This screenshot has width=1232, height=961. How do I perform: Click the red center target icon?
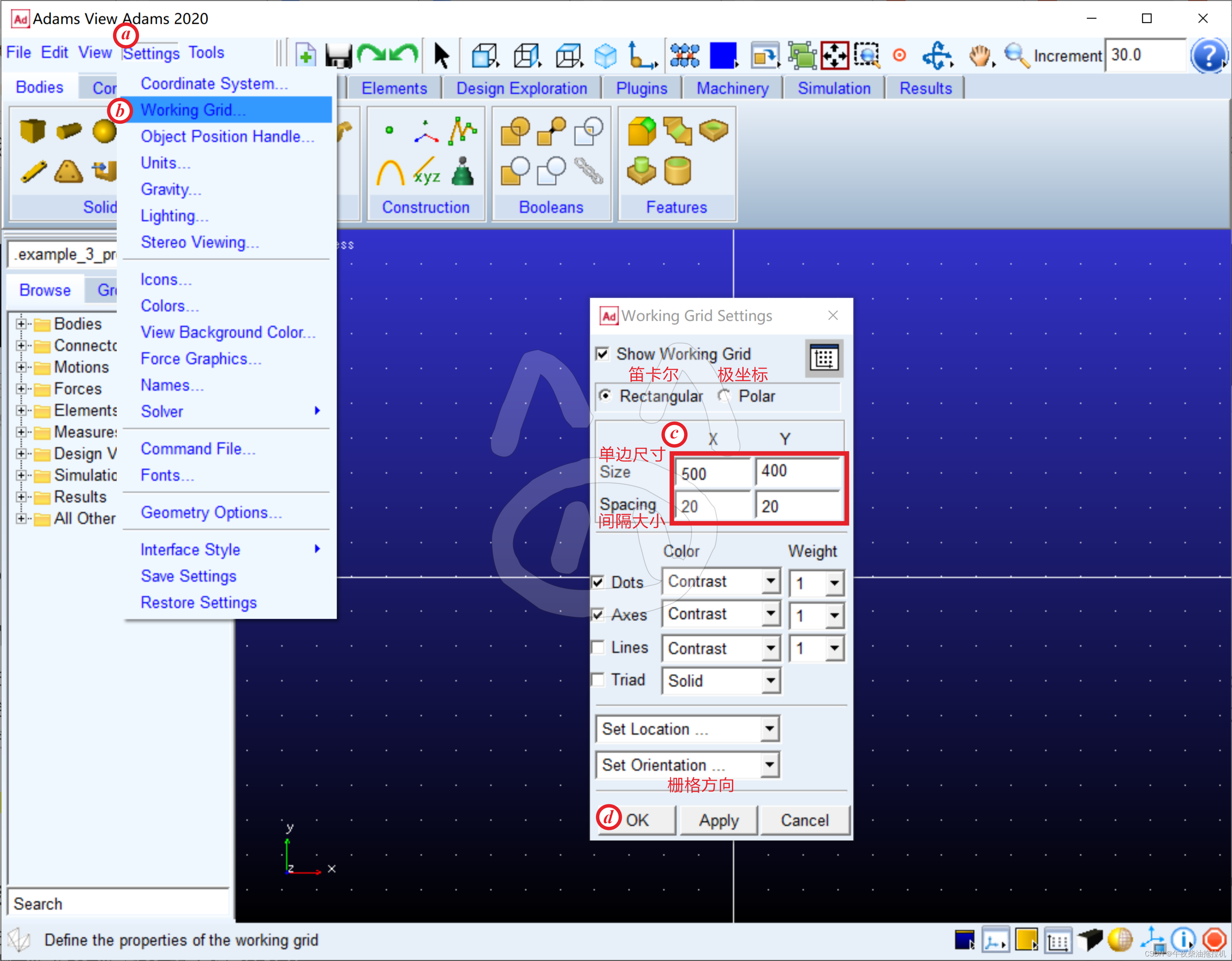point(900,55)
